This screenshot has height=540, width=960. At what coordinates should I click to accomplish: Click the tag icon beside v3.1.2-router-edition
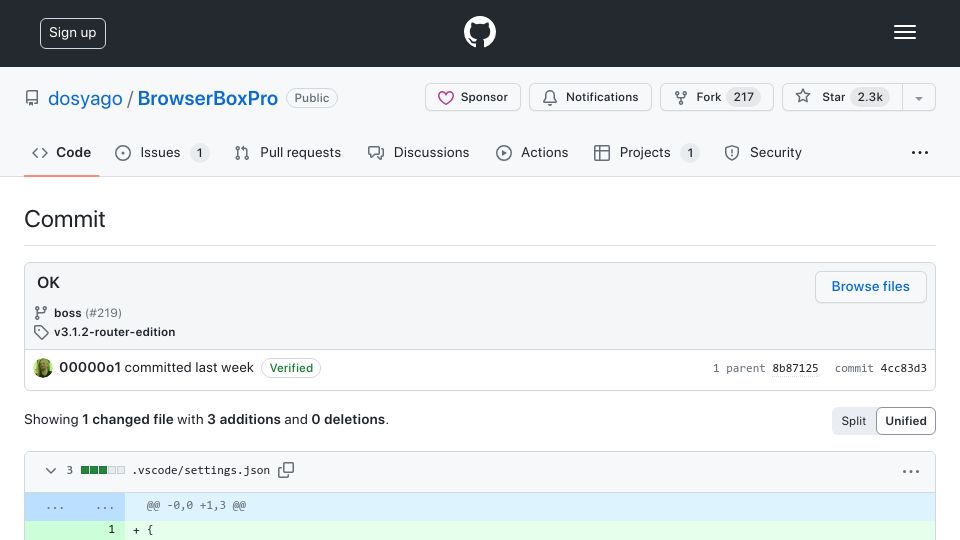(41, 332)
